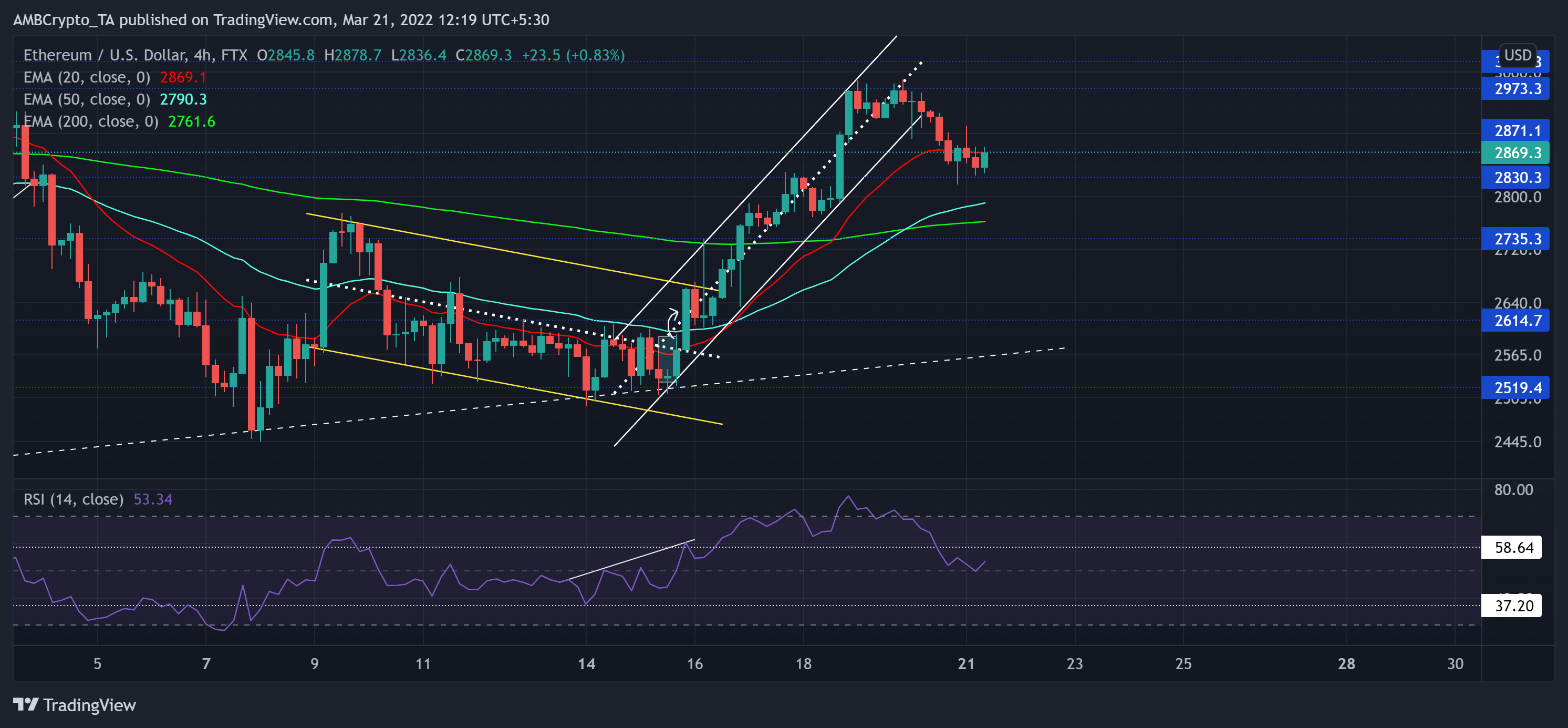Viewport: 1568px width, 728px height.
Task: Click the TradingView logo at bottom left
Action: click(x=74, y=705)
